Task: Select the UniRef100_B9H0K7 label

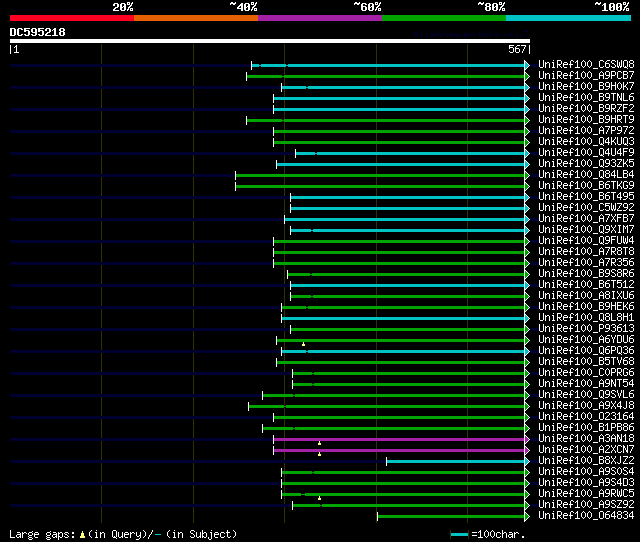Action: pyautogui.click(x=586, y=86)
